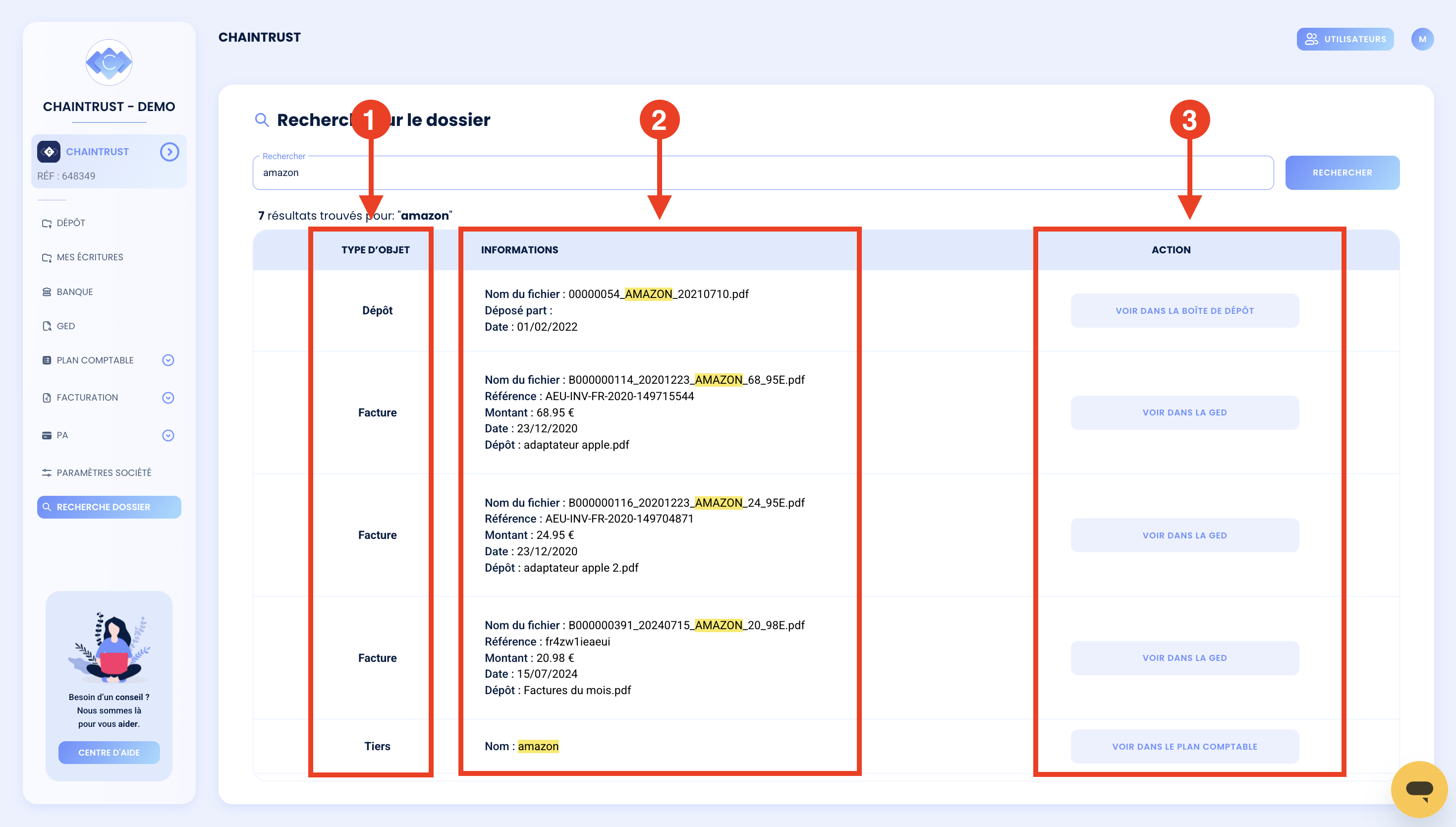Click the Facturation invoice icon
The height and width of the screenshot is (827, 1456).
tap(47, 398)
